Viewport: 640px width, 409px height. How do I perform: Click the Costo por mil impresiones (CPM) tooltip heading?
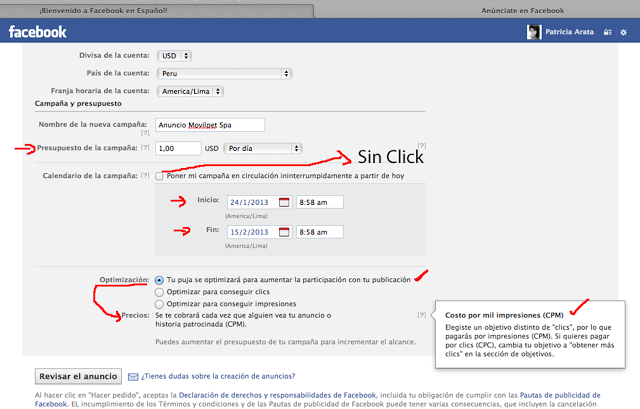click(x=504, y=315)
